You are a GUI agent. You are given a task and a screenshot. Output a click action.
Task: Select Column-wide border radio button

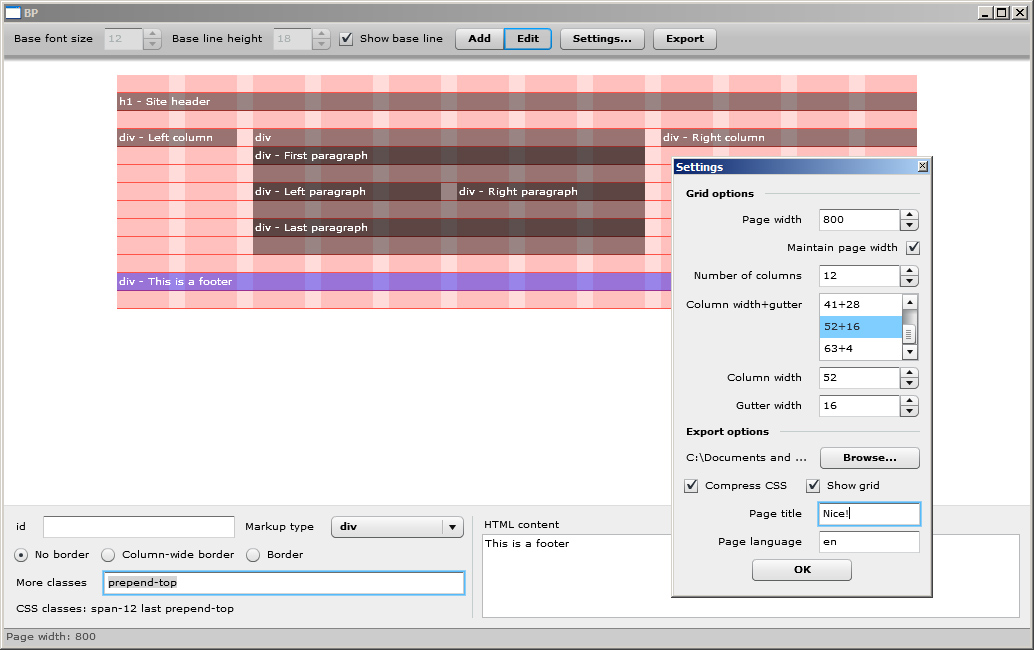coord(108,555)
